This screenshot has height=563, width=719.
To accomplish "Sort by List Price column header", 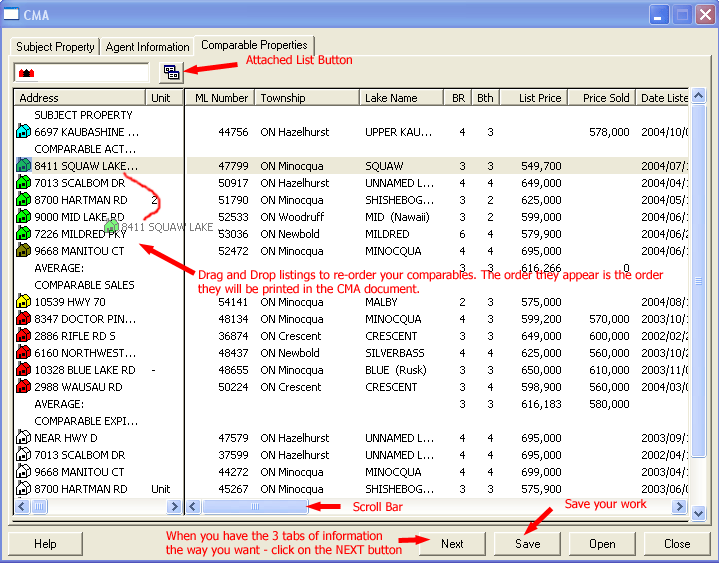I will [x=539, y=98].
